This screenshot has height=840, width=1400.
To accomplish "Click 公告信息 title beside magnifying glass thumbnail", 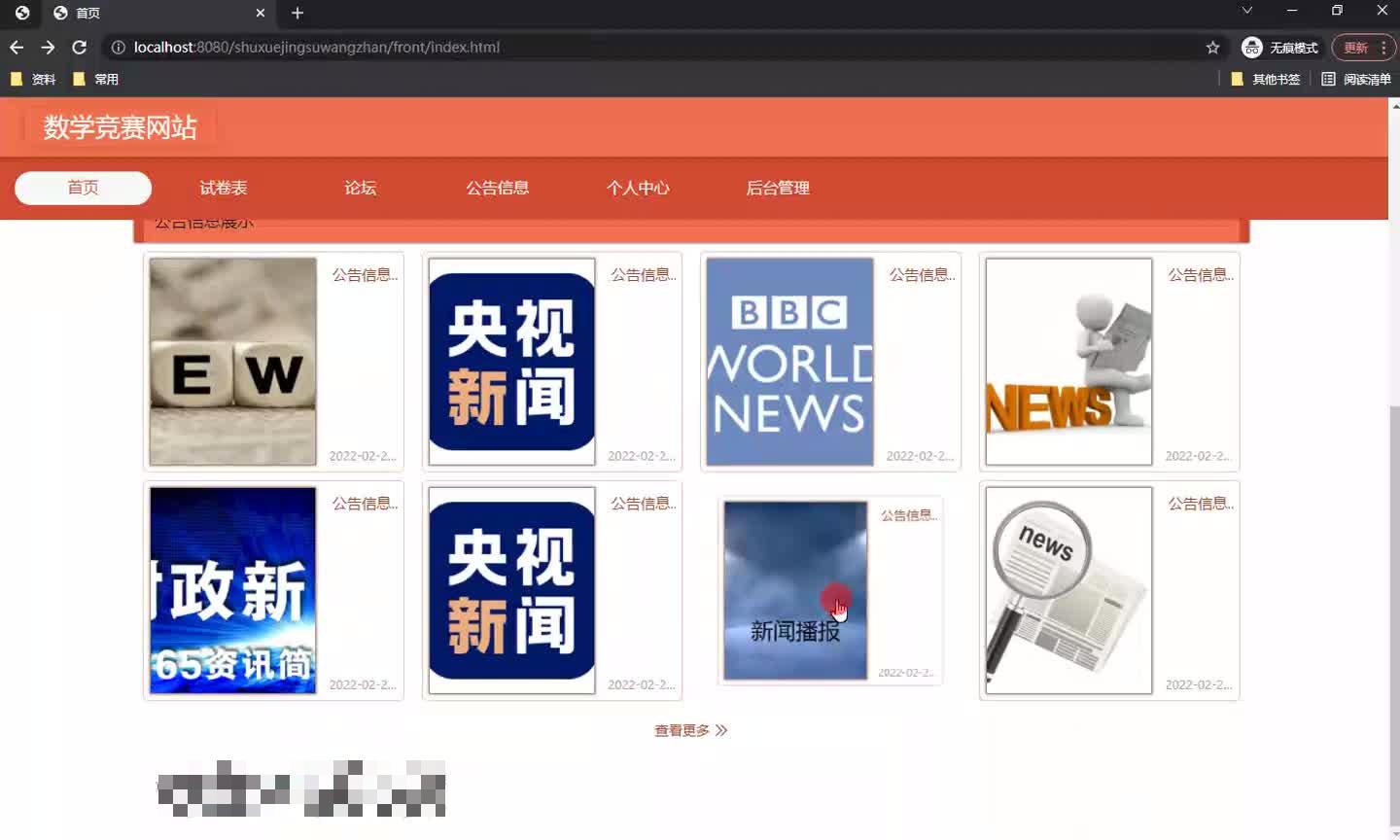I will (1201, 504).
